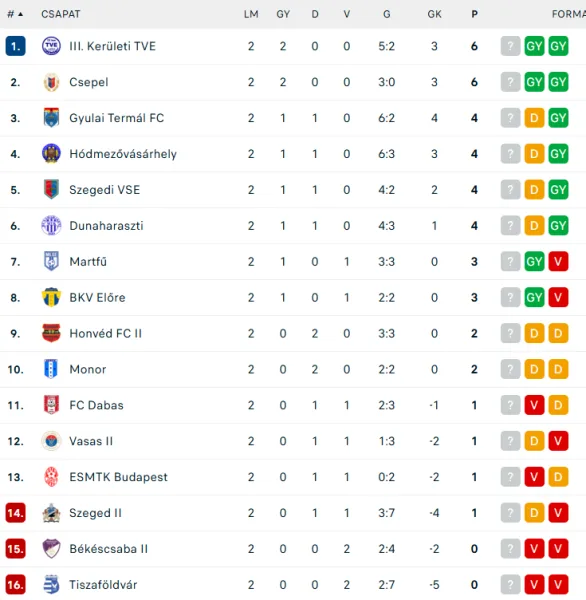Click the Tiszaföldvár team logo
The height and width of the screenshot is (600, 586).
coord(51,584)
